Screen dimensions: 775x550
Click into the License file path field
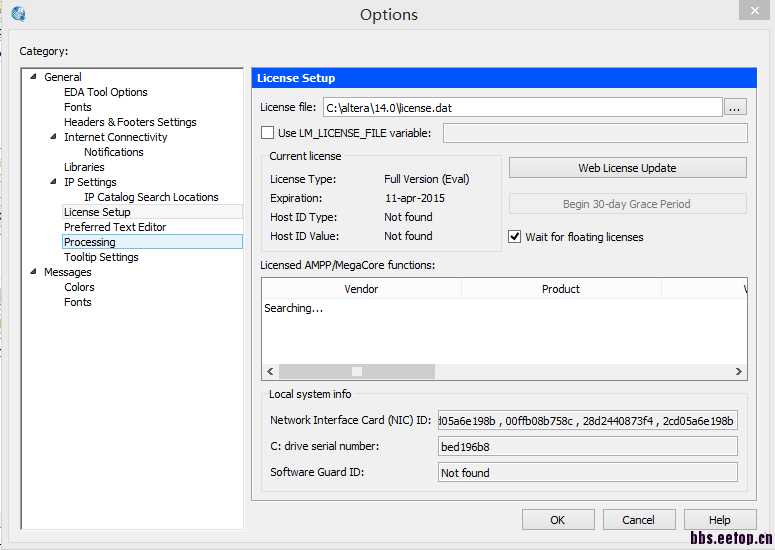520,107
